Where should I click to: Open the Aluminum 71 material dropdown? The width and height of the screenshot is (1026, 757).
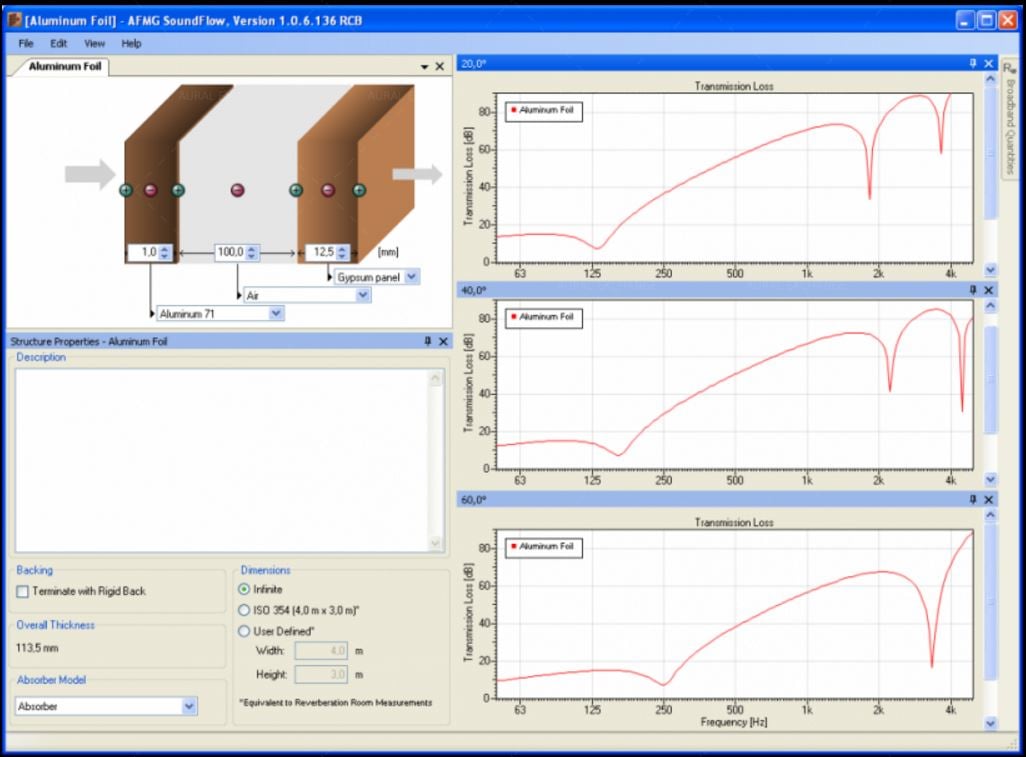[x=277, y=313]
